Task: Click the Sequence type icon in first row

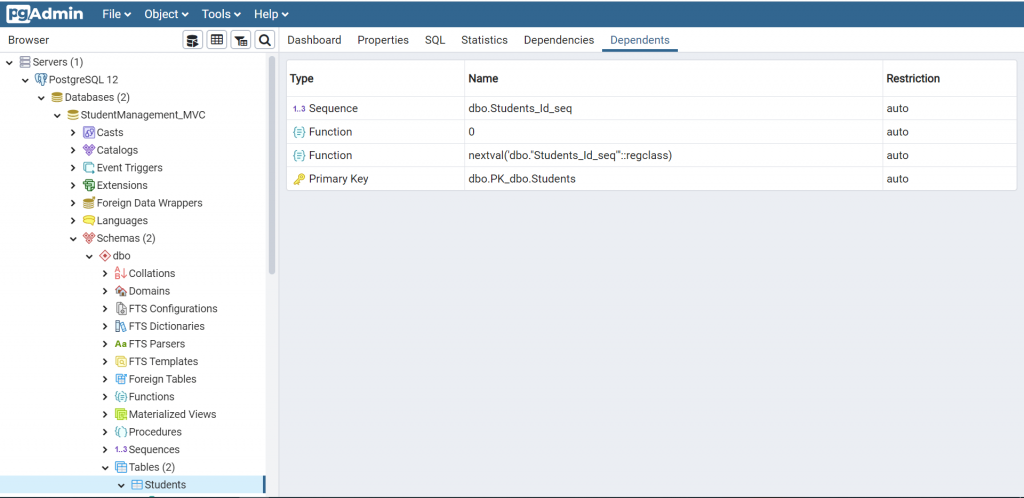Action: point(298,108)
